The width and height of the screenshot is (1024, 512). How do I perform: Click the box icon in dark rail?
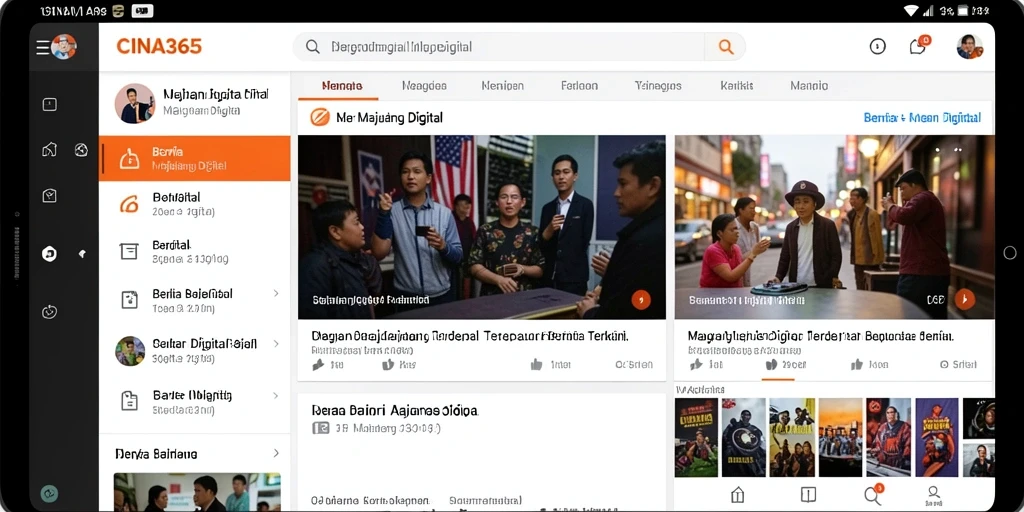(x=50, y=195)
